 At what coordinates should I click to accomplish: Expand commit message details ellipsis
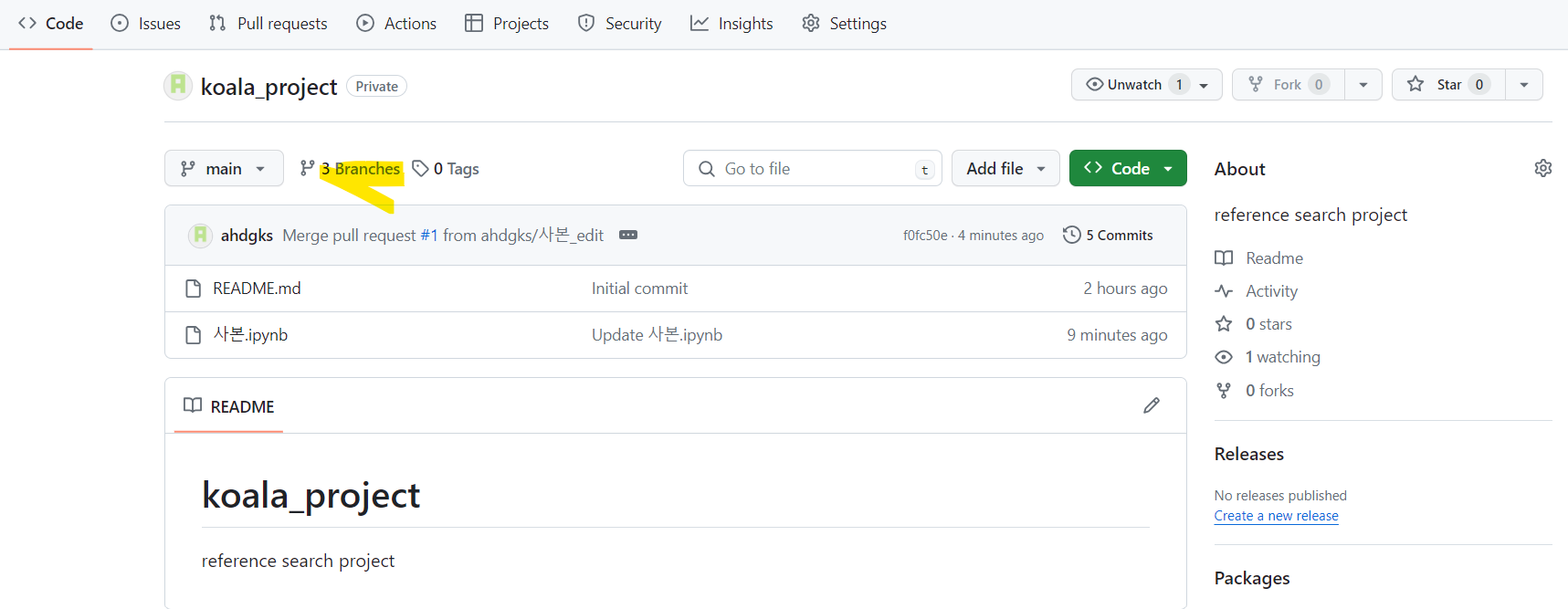pyautogui.click(x=628, y=236)
